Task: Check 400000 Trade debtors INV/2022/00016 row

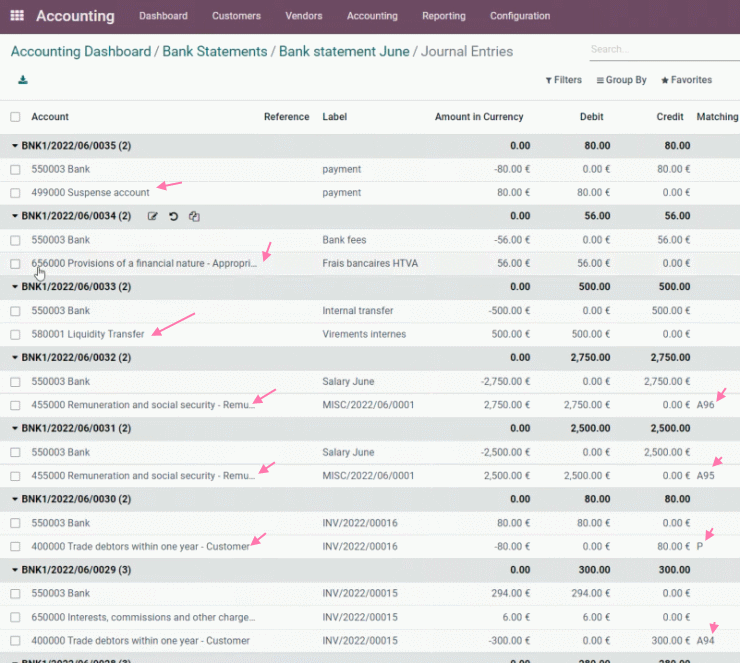Action: (15, 546)
